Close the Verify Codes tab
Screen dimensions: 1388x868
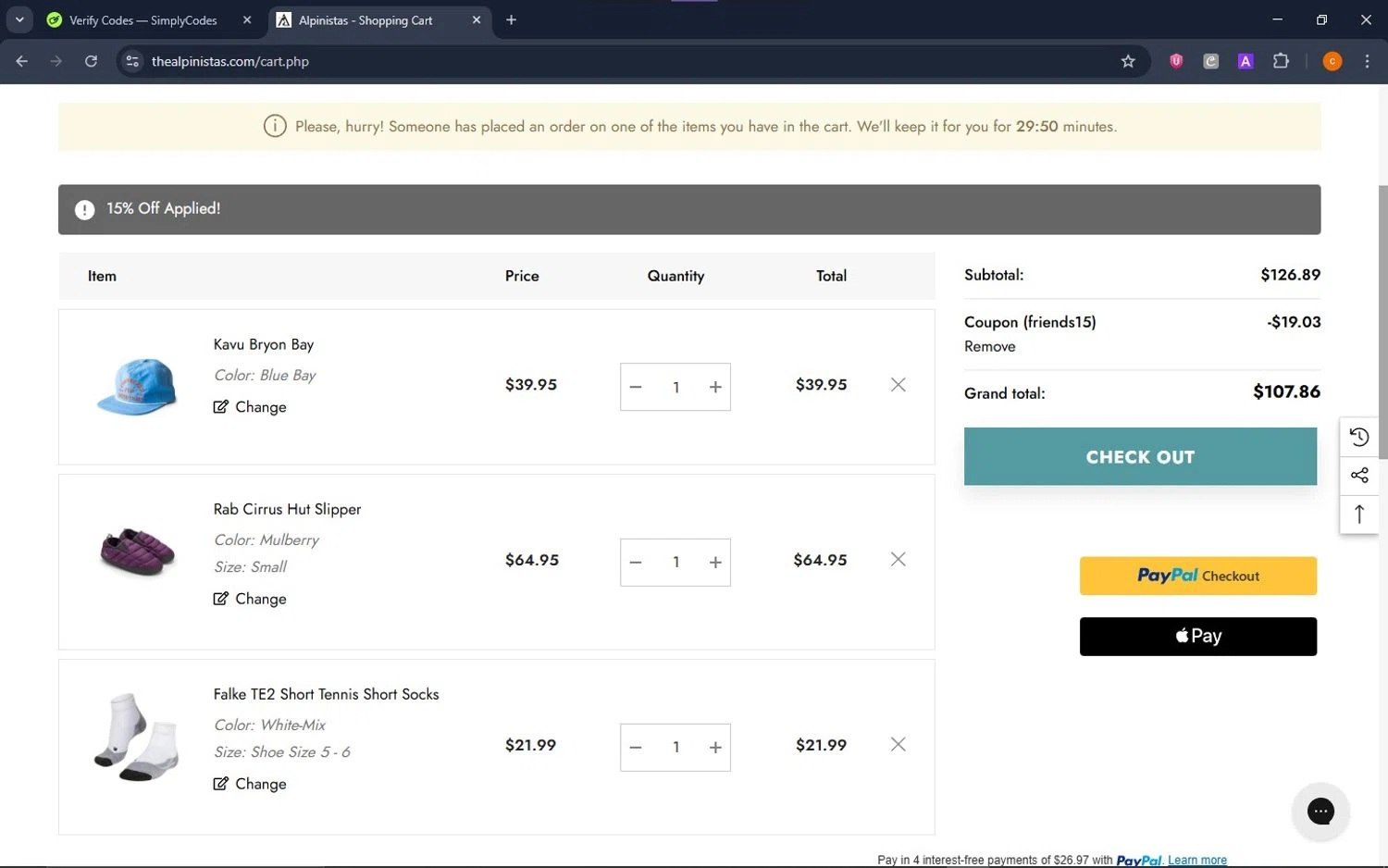click(247, 19)
